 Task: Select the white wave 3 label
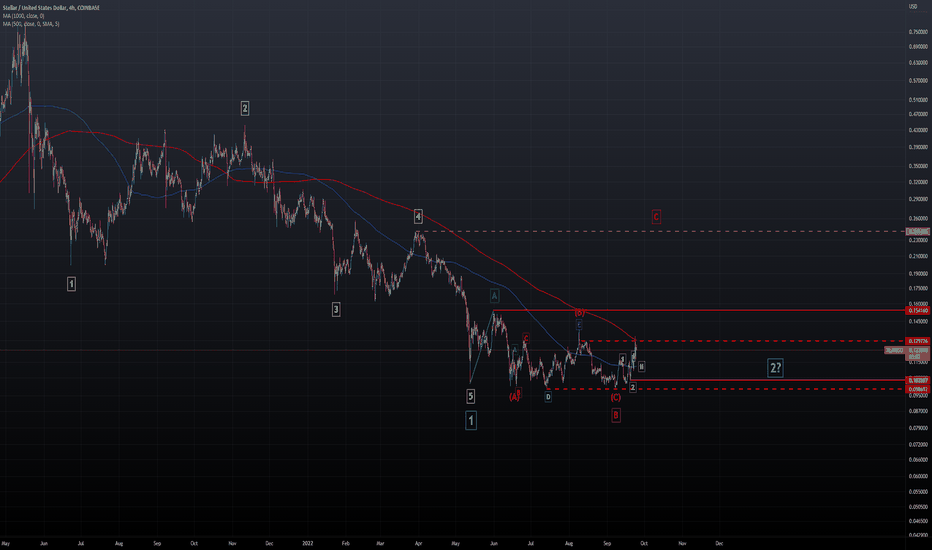[x=336, y=309]
